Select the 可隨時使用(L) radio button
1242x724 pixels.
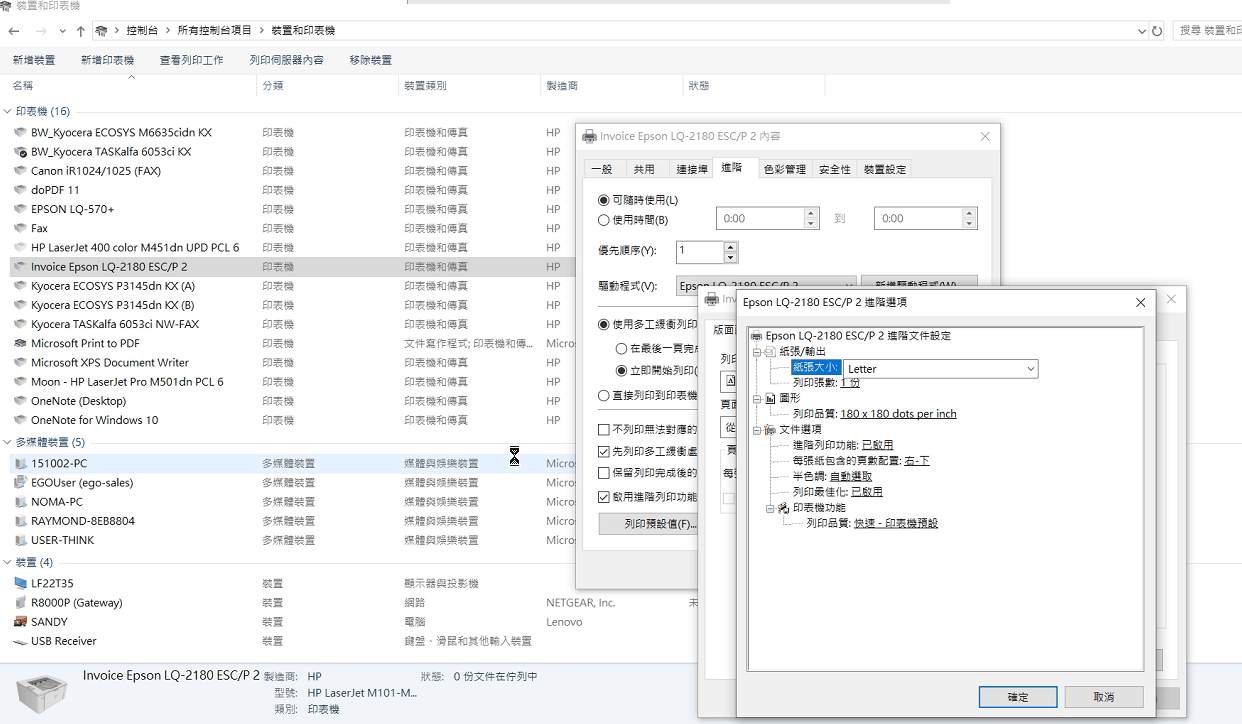604,201
